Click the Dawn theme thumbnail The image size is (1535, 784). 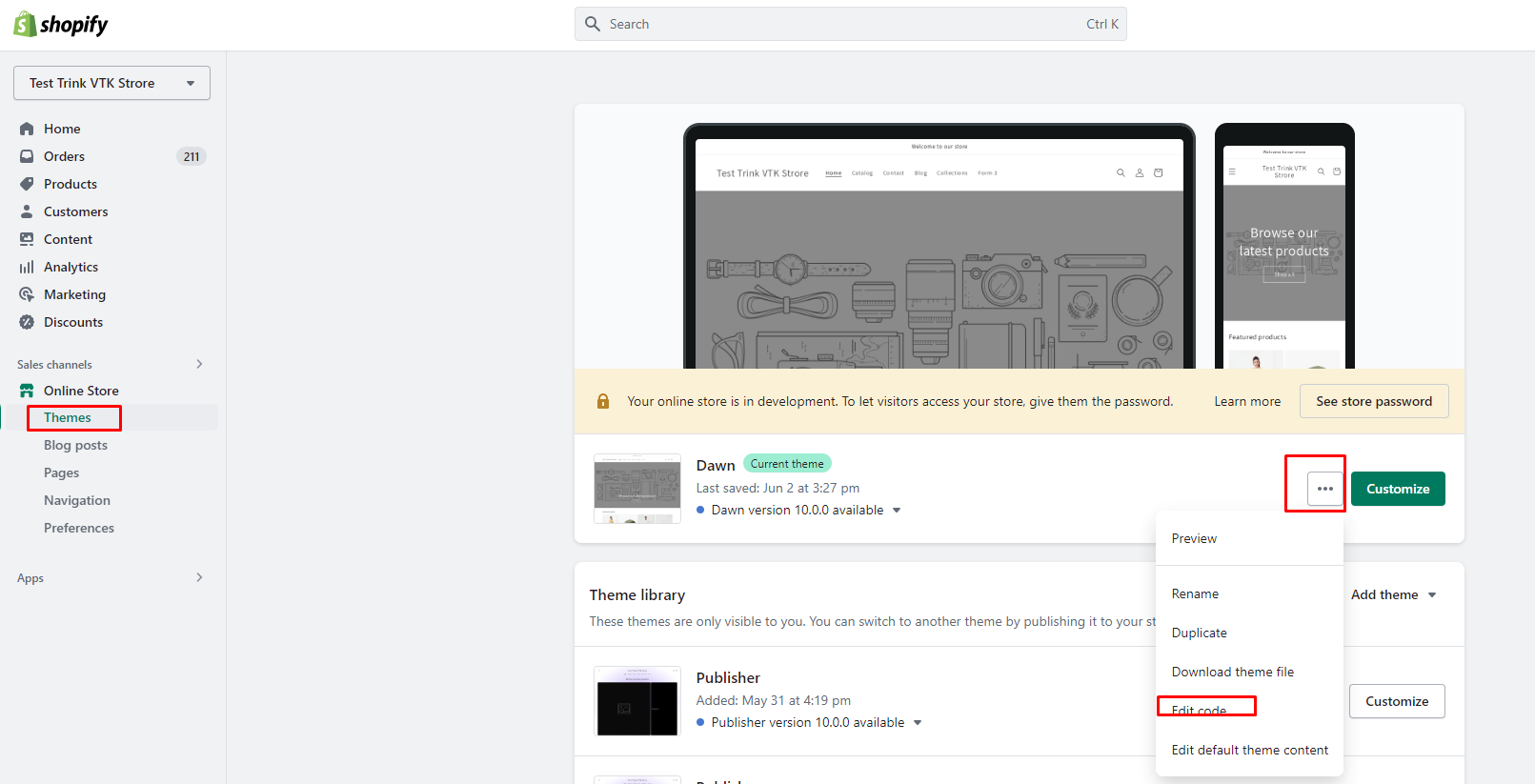(637, 489)
